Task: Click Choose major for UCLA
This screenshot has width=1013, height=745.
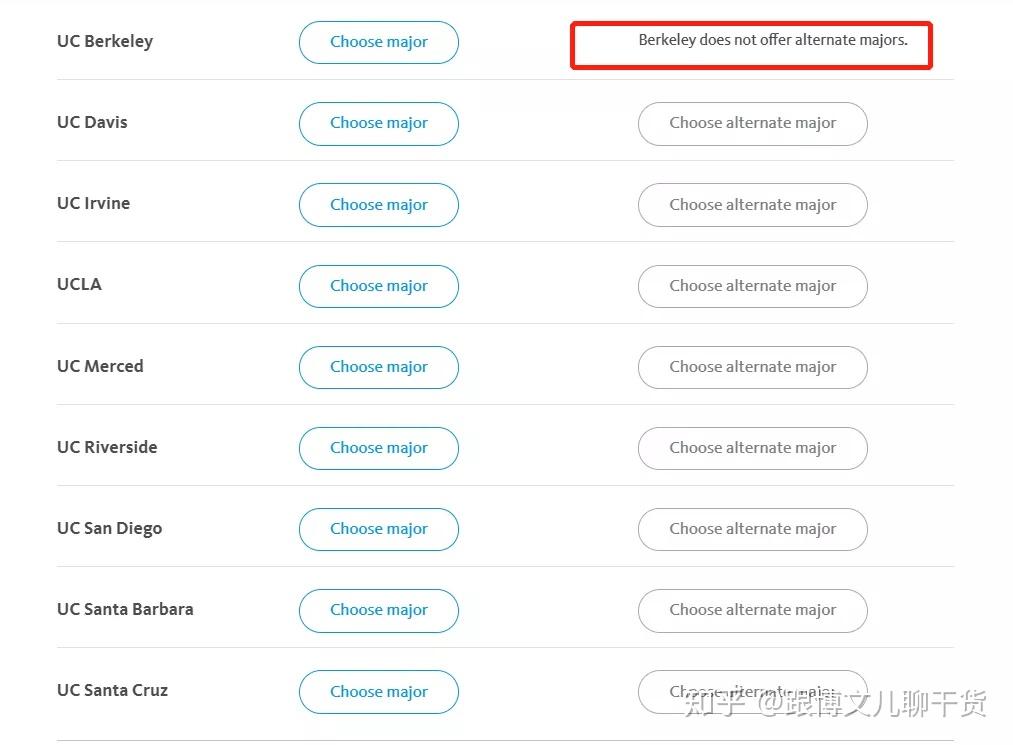Action: click(x=378, y=286)
